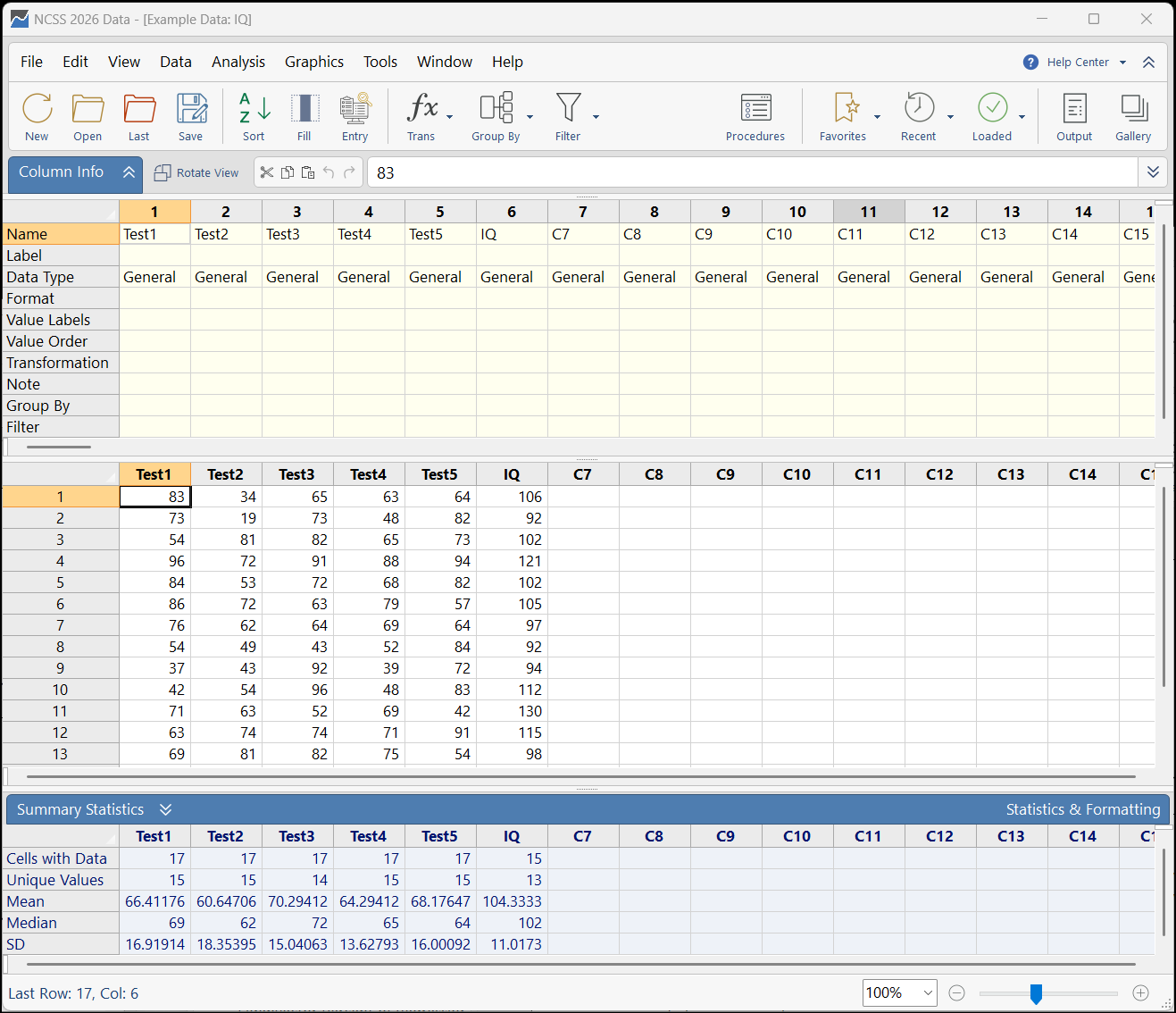The width and height of the screenshot is (1176, 1013).
Task: Expand the Filter dropdown arrow
Action: [x=596, y=117]
